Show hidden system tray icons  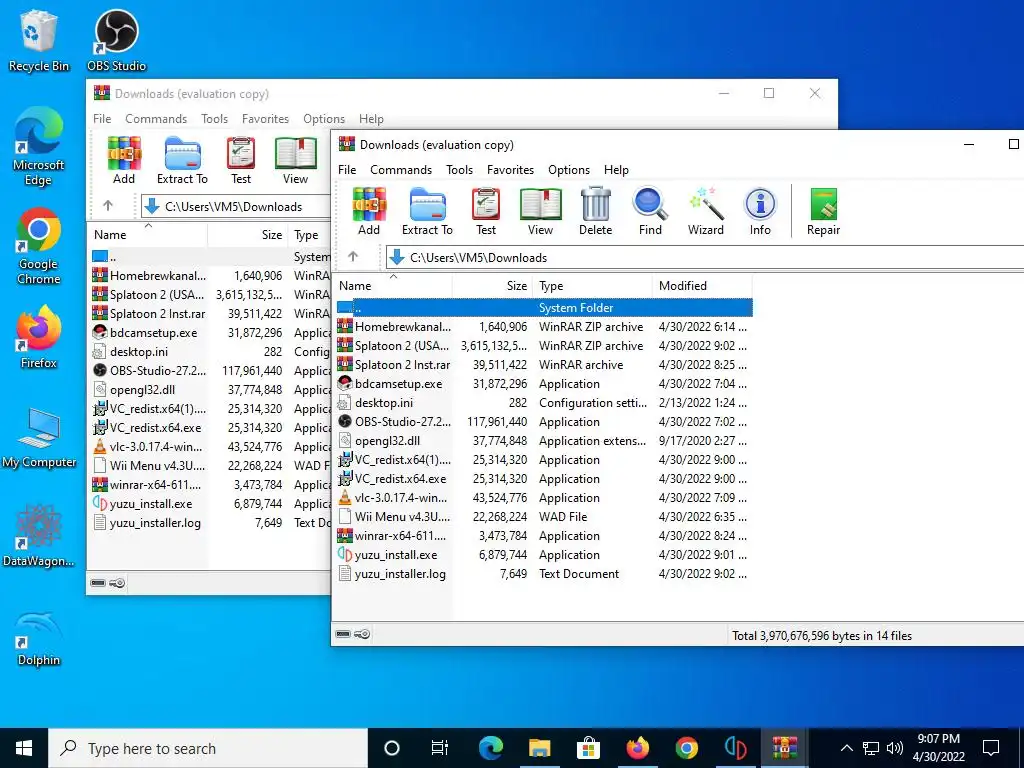(x=846, y=748)
